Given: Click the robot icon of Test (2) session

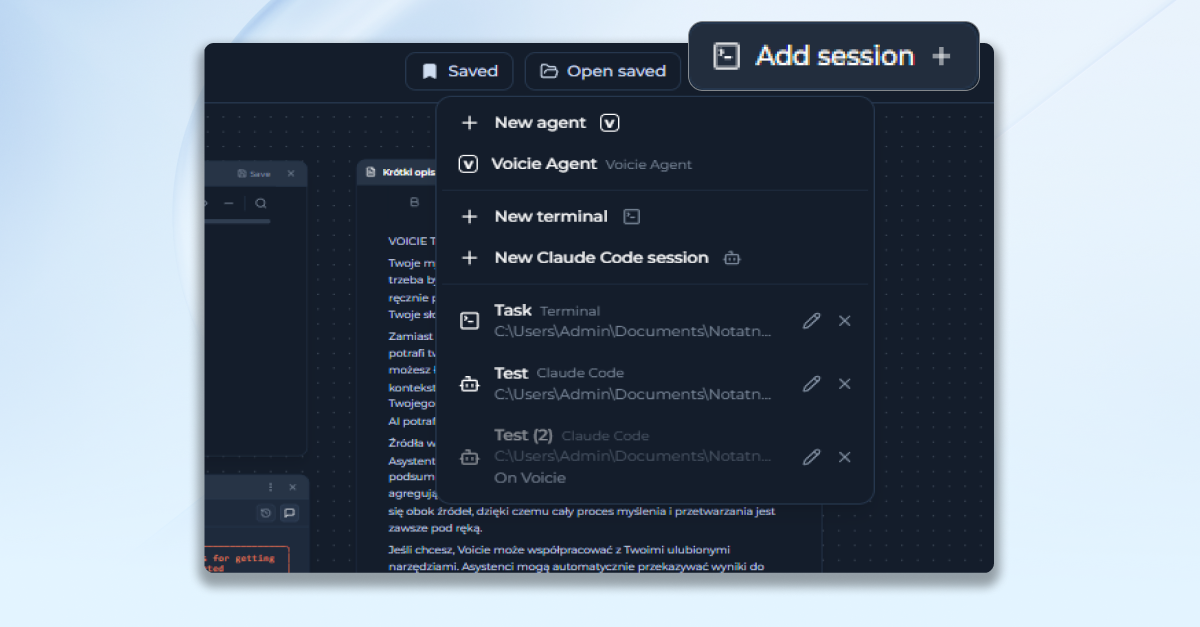Looking at the screenshot, I should tap(469, 457).
